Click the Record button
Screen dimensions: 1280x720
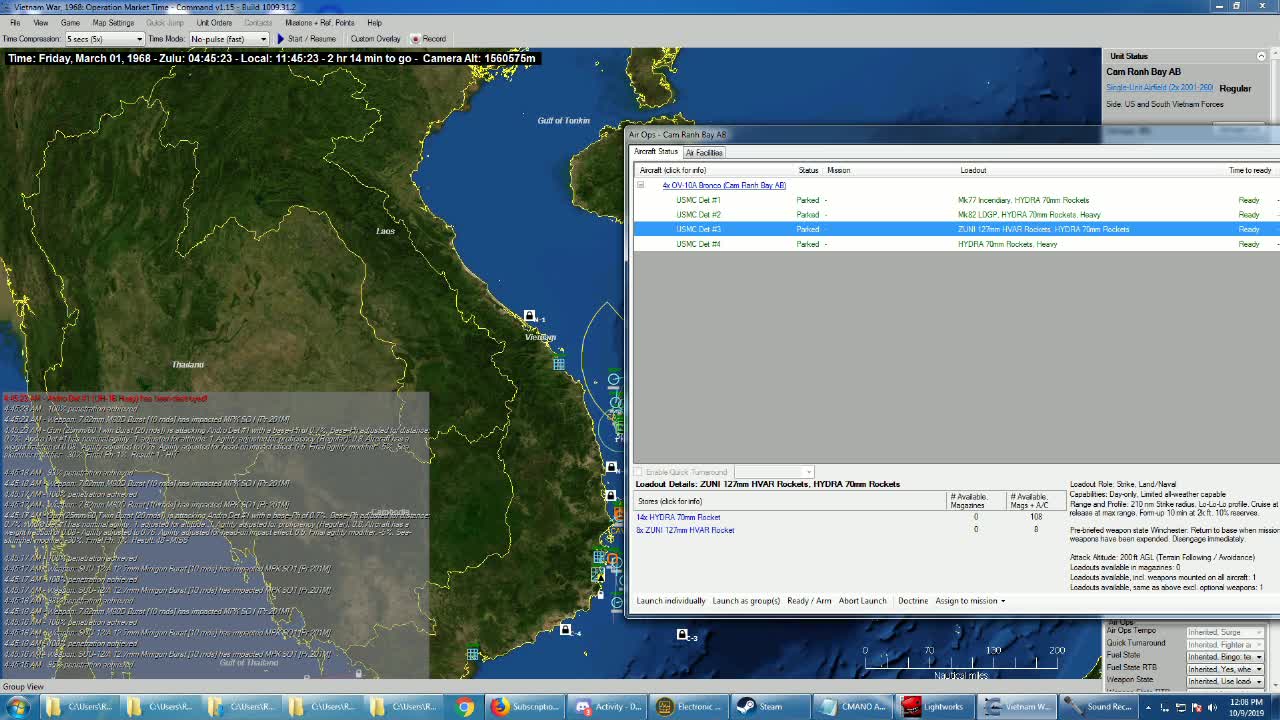pos(428,39)
